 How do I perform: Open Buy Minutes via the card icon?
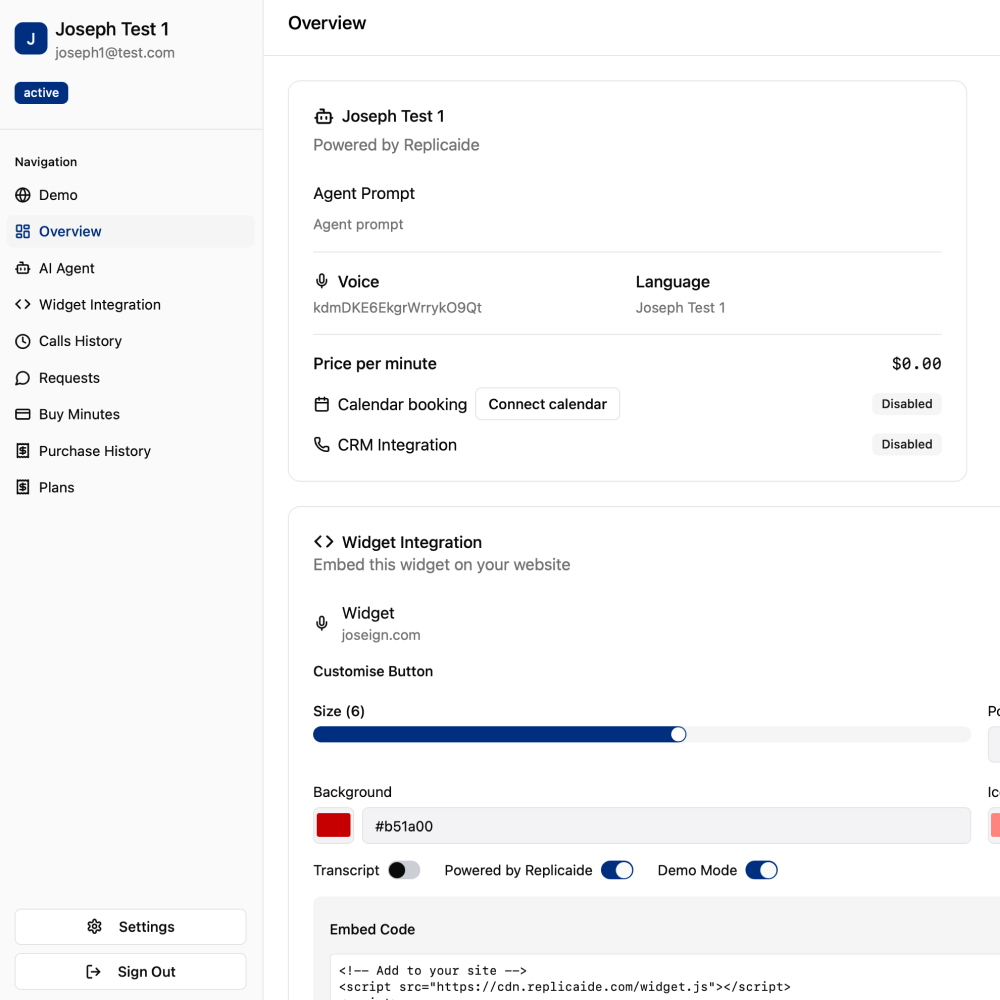point(22,414)
